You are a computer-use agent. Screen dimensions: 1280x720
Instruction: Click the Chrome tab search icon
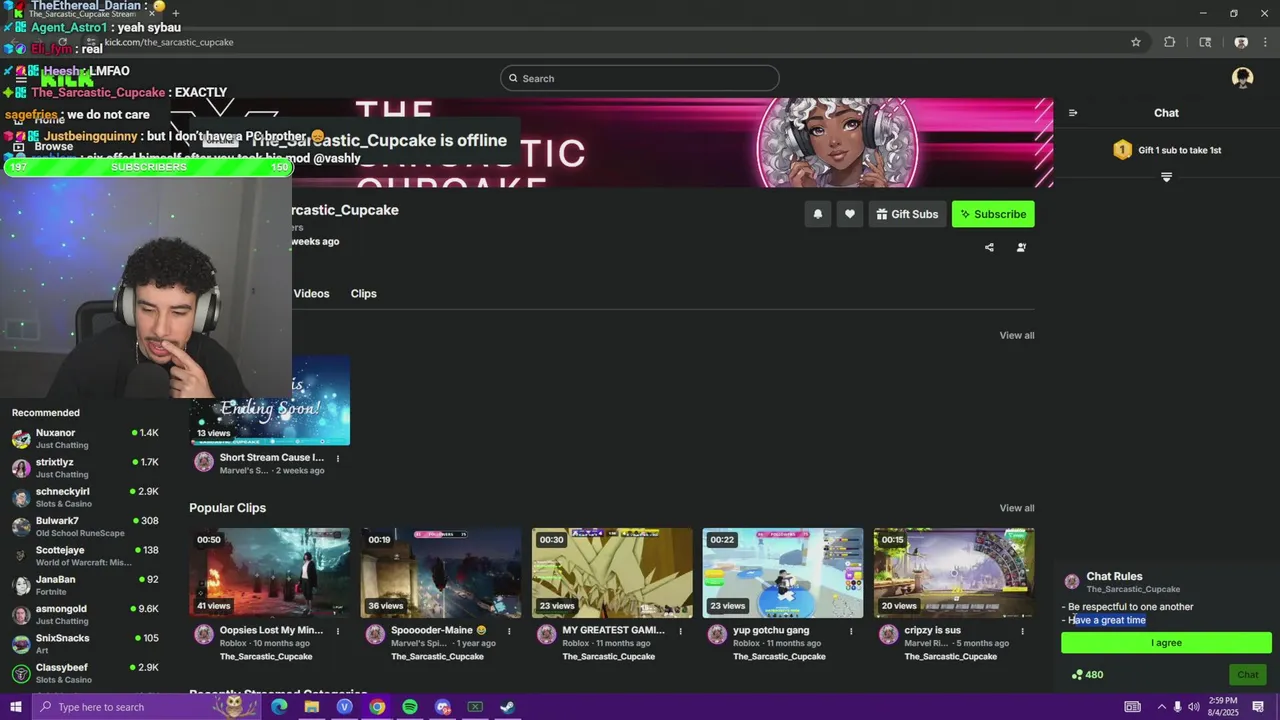pyautogui.click(x=1205, y=42)
